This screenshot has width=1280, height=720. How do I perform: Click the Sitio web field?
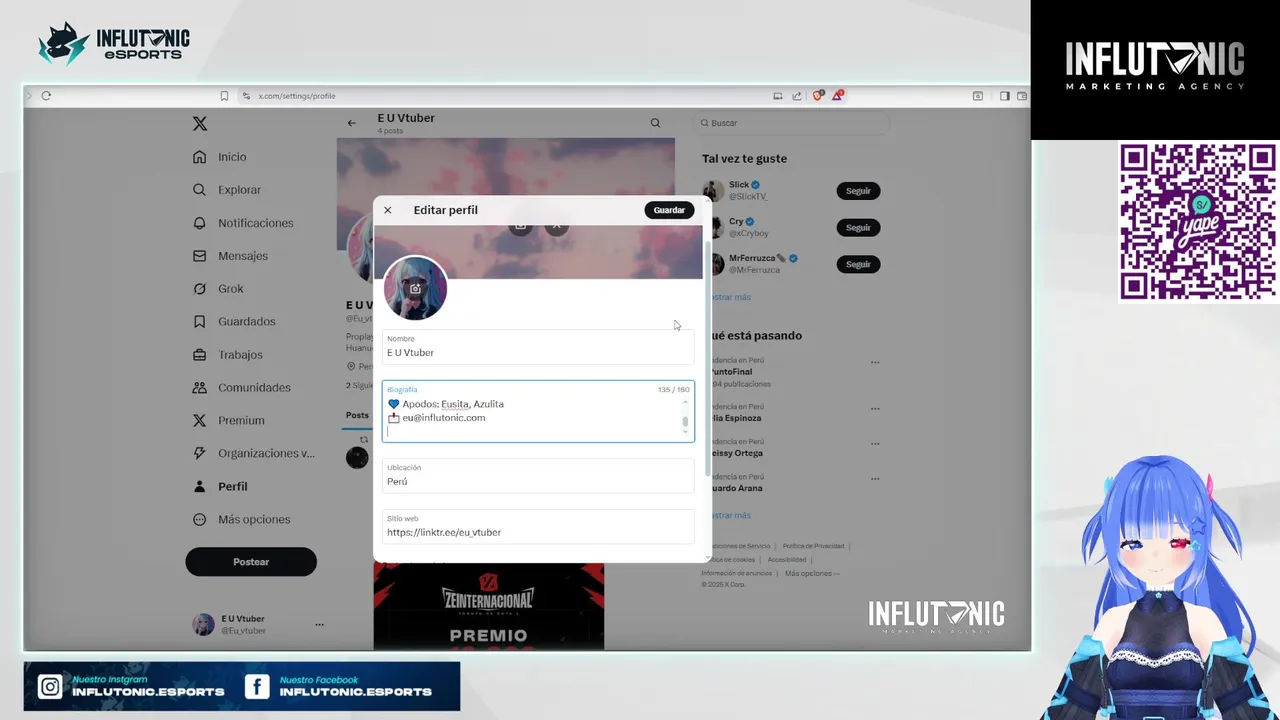pyautogui.click(x=538, y=527)
